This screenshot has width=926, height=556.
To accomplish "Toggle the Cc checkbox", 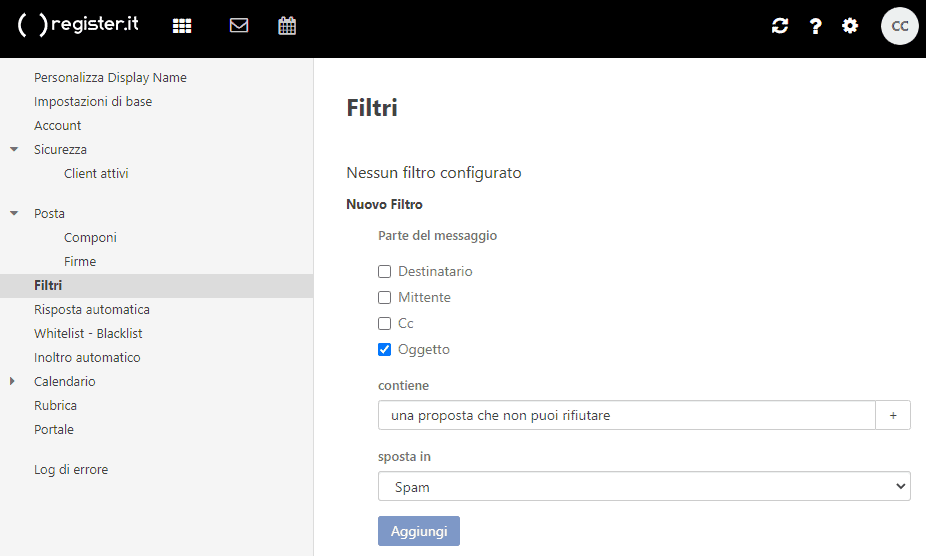I will (x=385, y=324).
